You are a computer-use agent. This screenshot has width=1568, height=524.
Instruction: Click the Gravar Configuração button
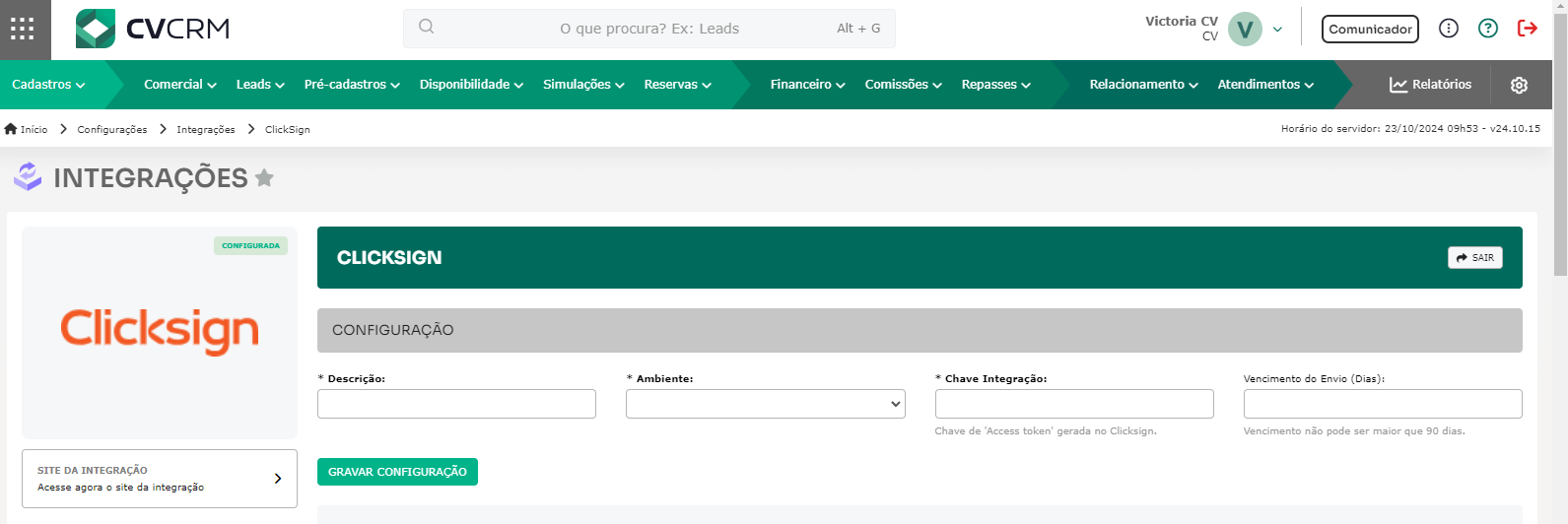[x=397, y=472]
